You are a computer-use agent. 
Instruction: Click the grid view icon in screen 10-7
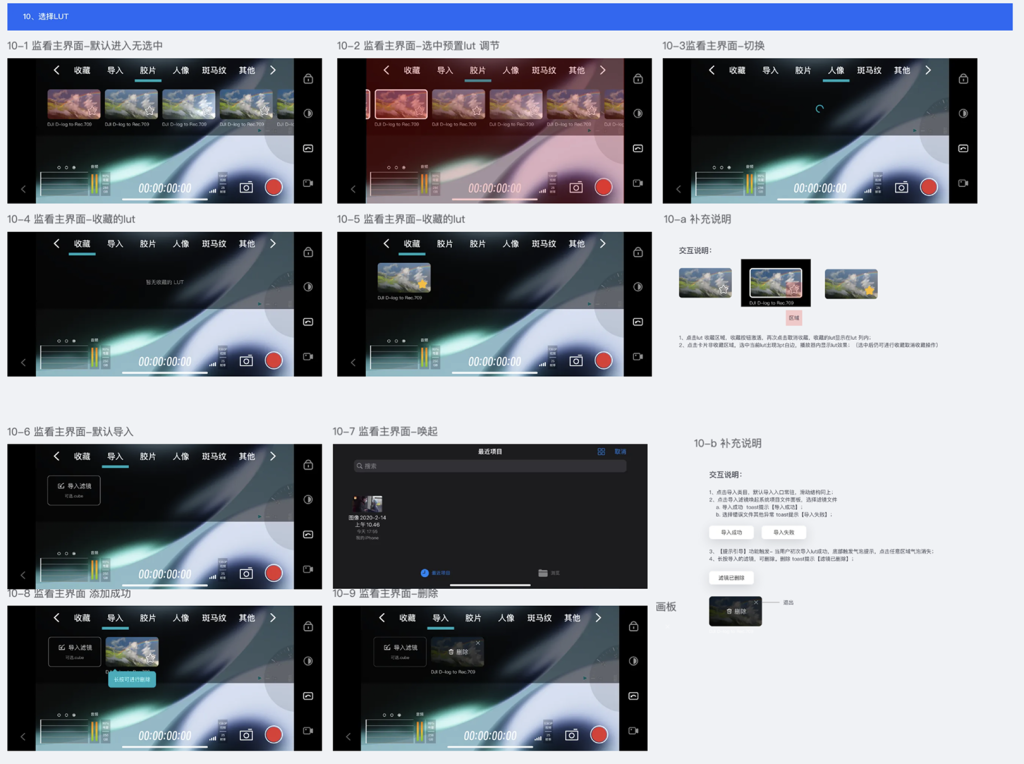point(601,452)
